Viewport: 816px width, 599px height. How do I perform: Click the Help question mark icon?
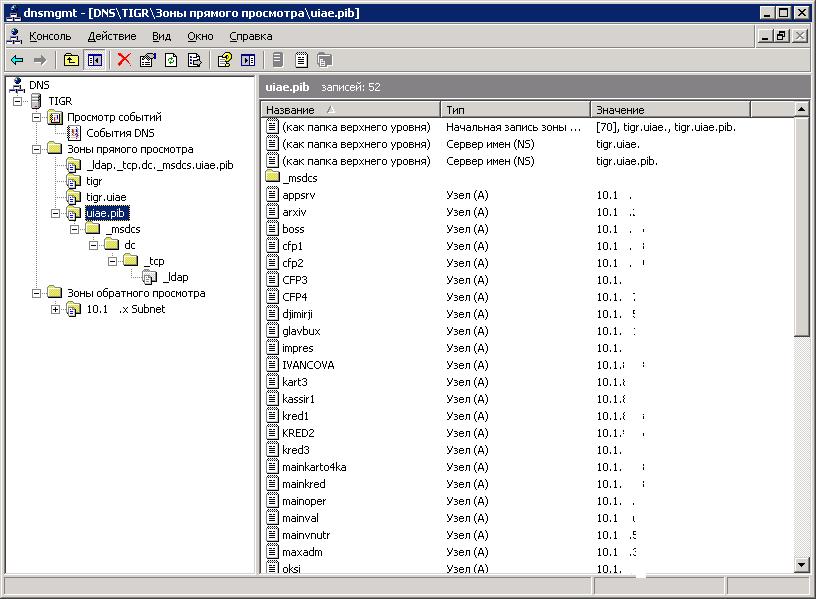point(225,60)
